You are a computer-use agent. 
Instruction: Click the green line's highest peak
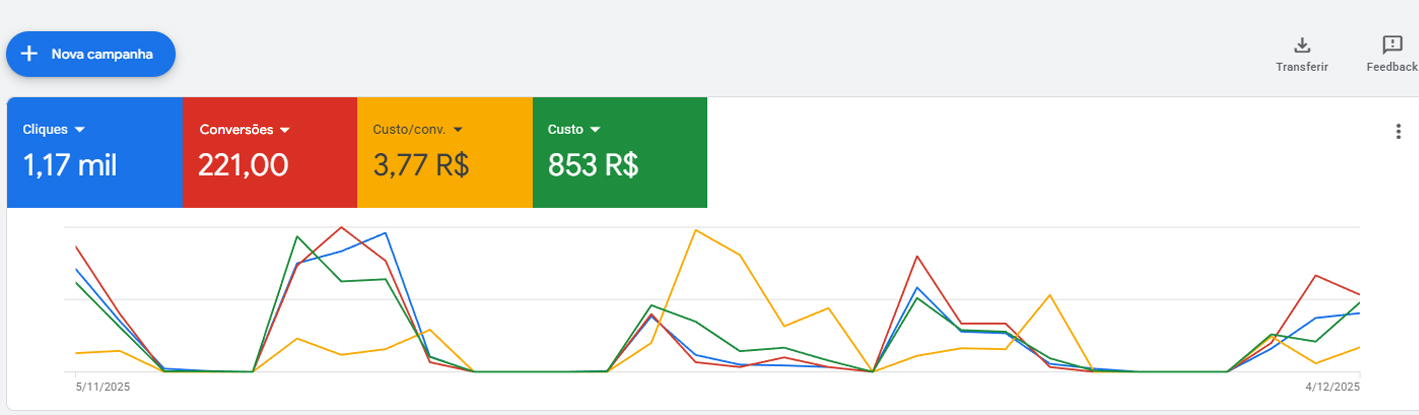point(297,237)
